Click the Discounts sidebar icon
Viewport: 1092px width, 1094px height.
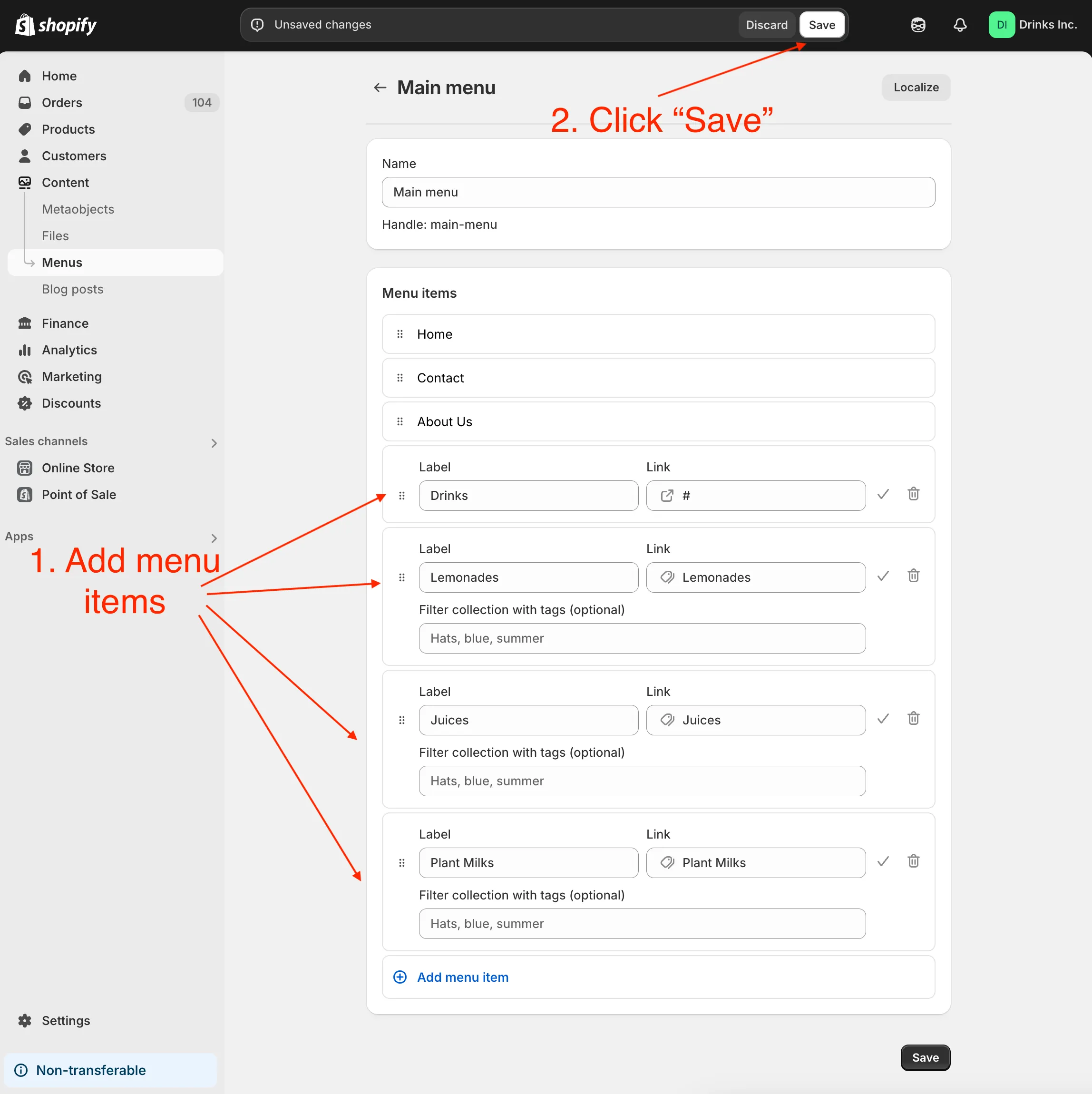pos(25,403)
